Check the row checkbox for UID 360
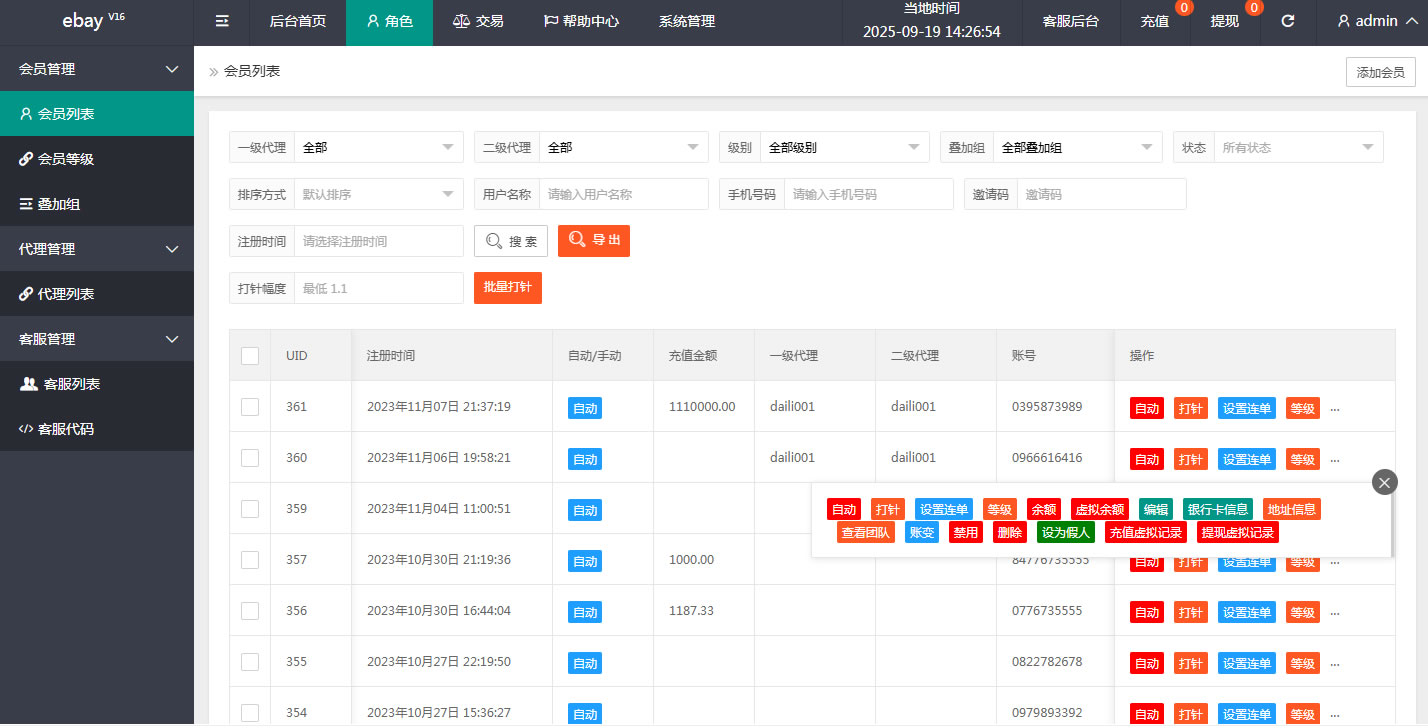Screen dimensions: 1428x728 click(x=250, y=458)
